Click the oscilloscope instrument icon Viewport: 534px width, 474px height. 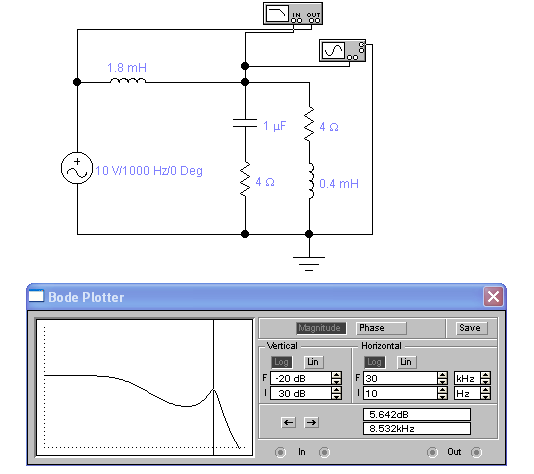[342, 50]
